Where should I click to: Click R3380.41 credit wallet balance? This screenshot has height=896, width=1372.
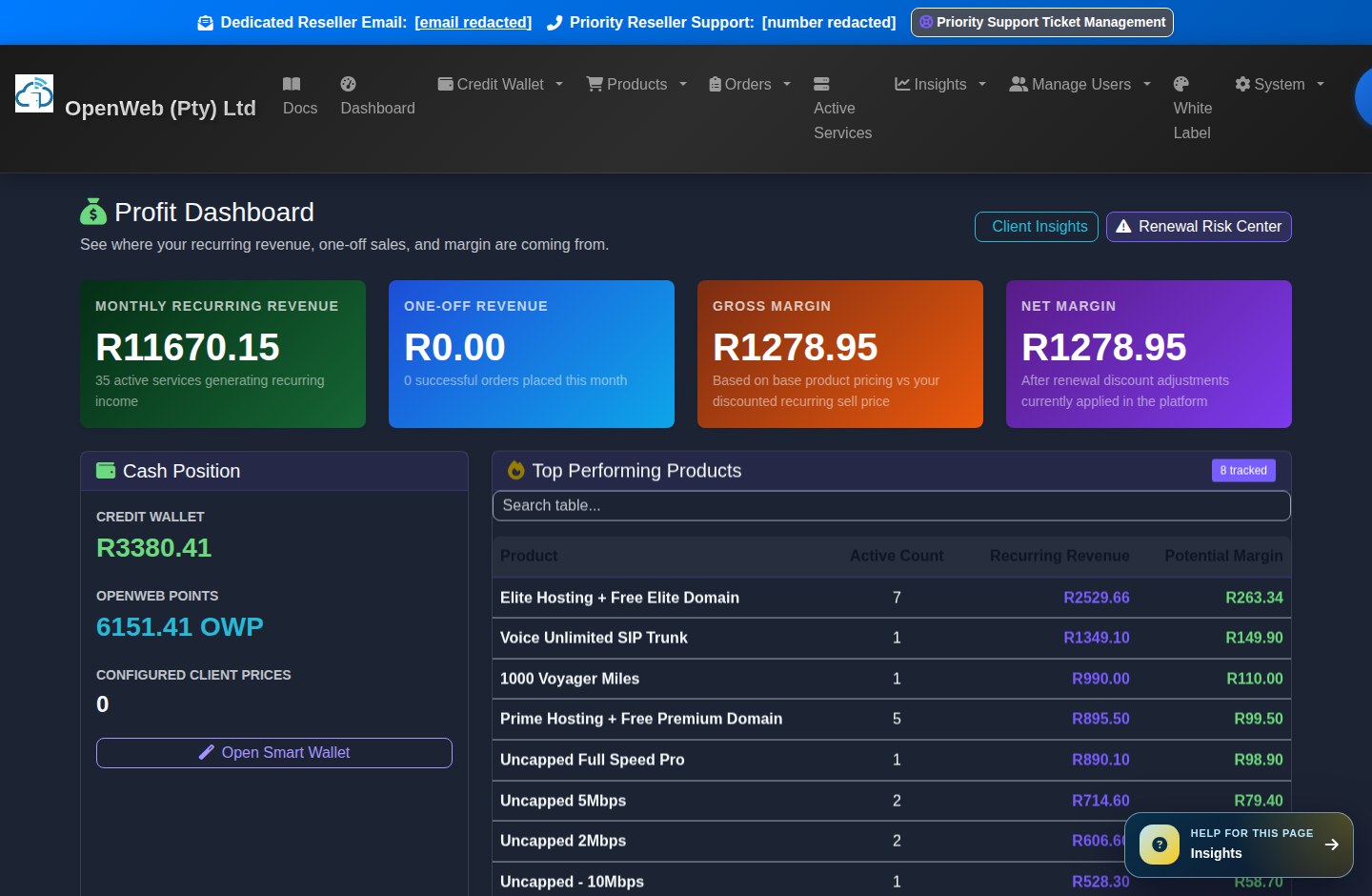tap(154, 548)
